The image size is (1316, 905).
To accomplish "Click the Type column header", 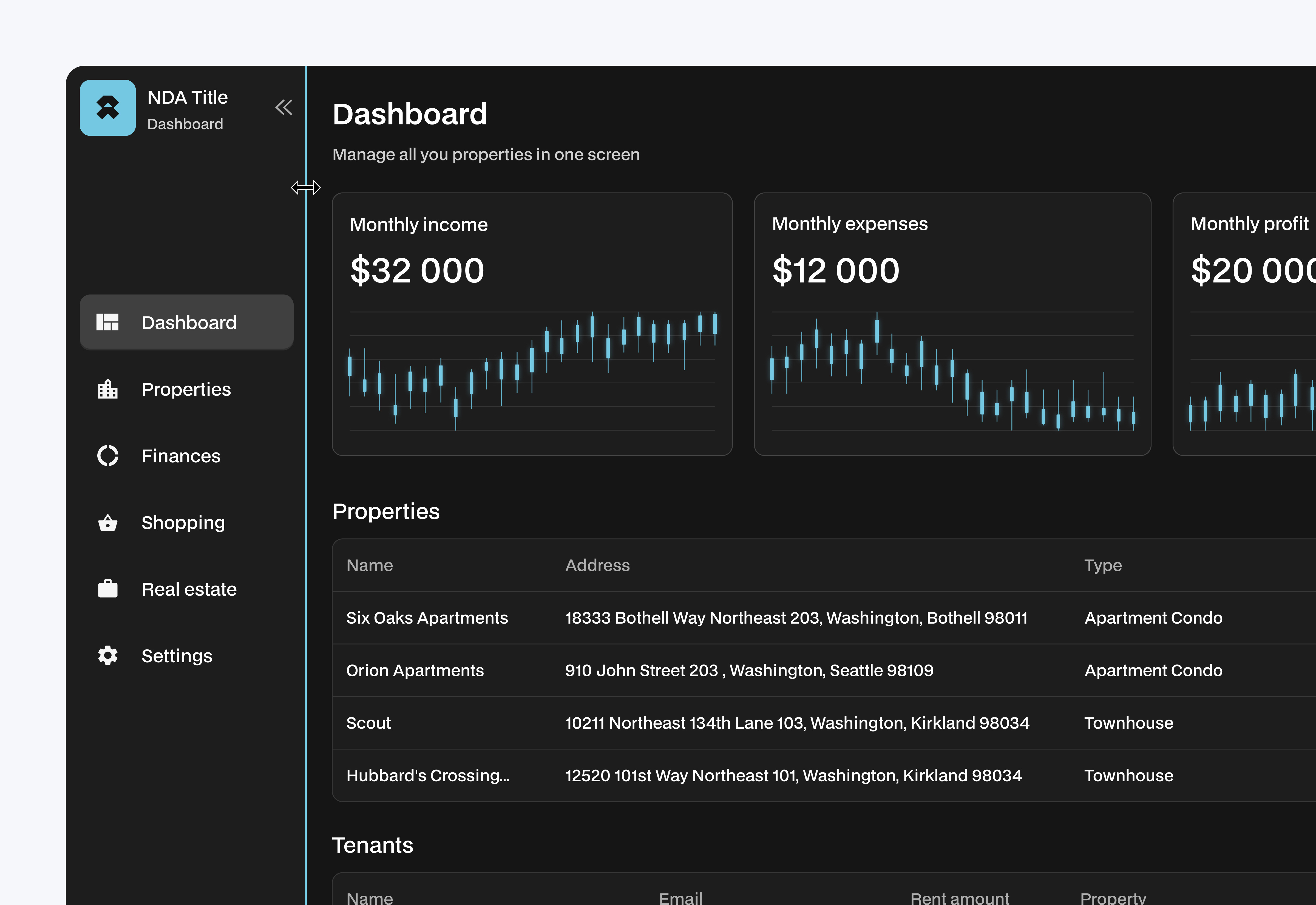I will pos(1102,565).
